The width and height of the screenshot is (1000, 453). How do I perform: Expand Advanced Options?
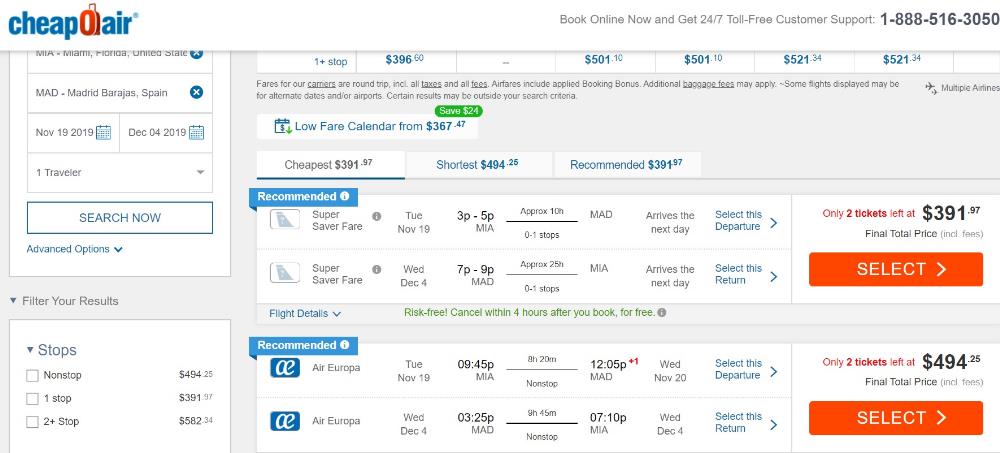pos(74,249)
